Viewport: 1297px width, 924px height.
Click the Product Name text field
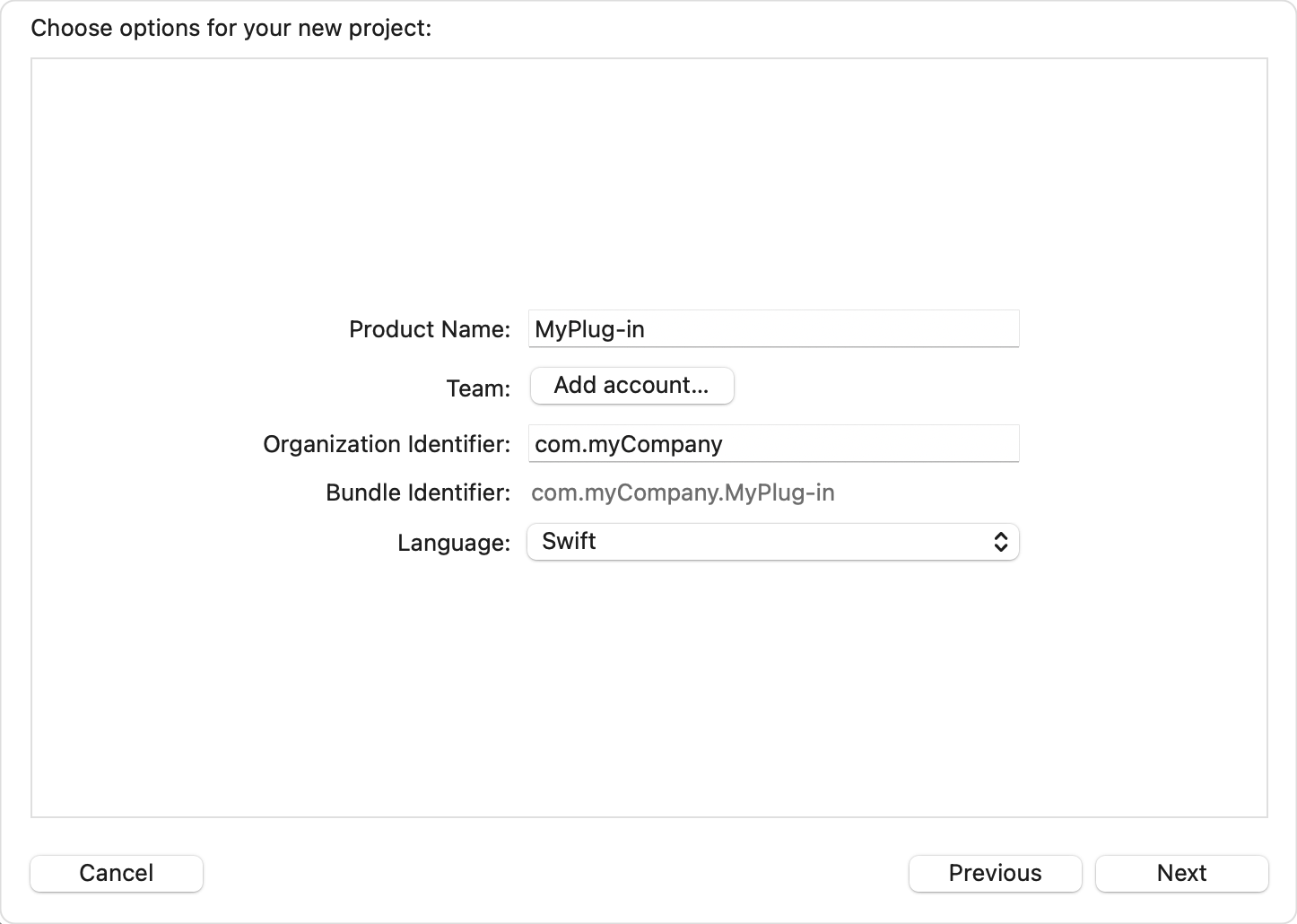click(771, 328)
